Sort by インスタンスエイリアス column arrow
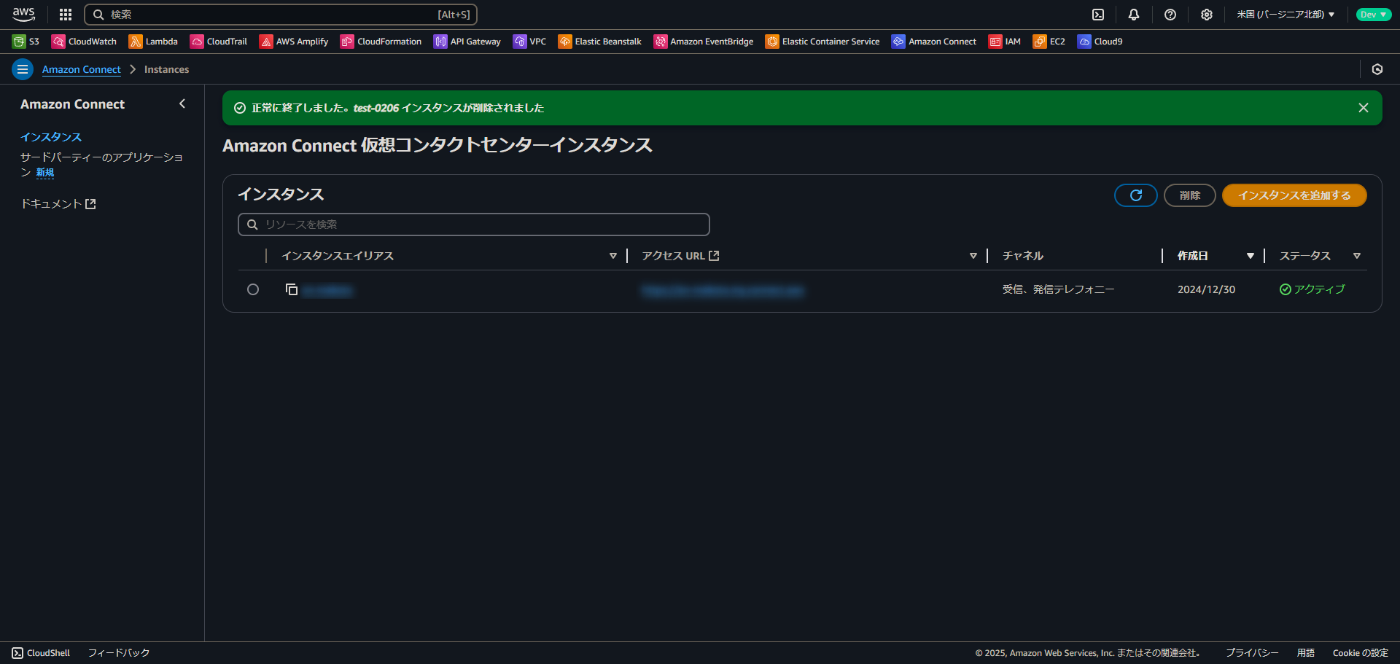1400x664 pixels. coord(613,256)
